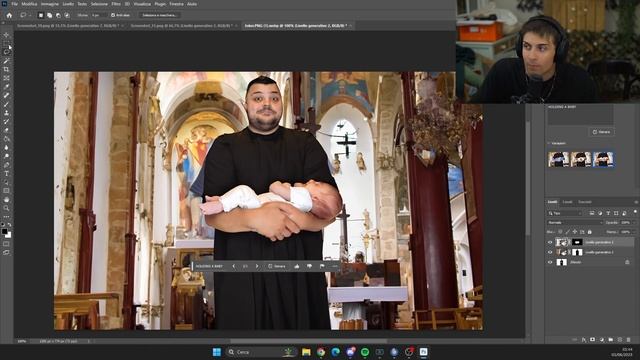The image size is (640, 360).
Task: Click the create new layer icon
Action: click(620, 340)
